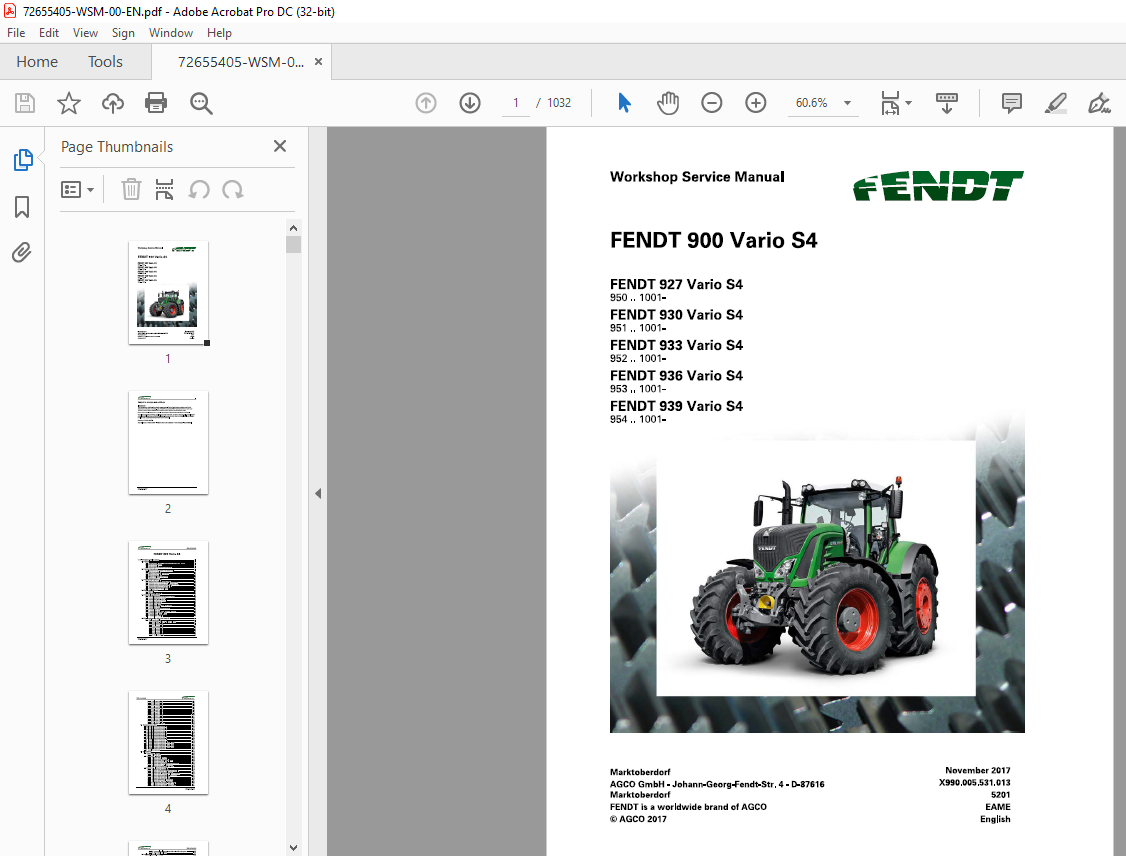Viewport: 1126px width, 856px height.
Task: Show Page Thumbnails pane icon
Action: tap(22, 159)
